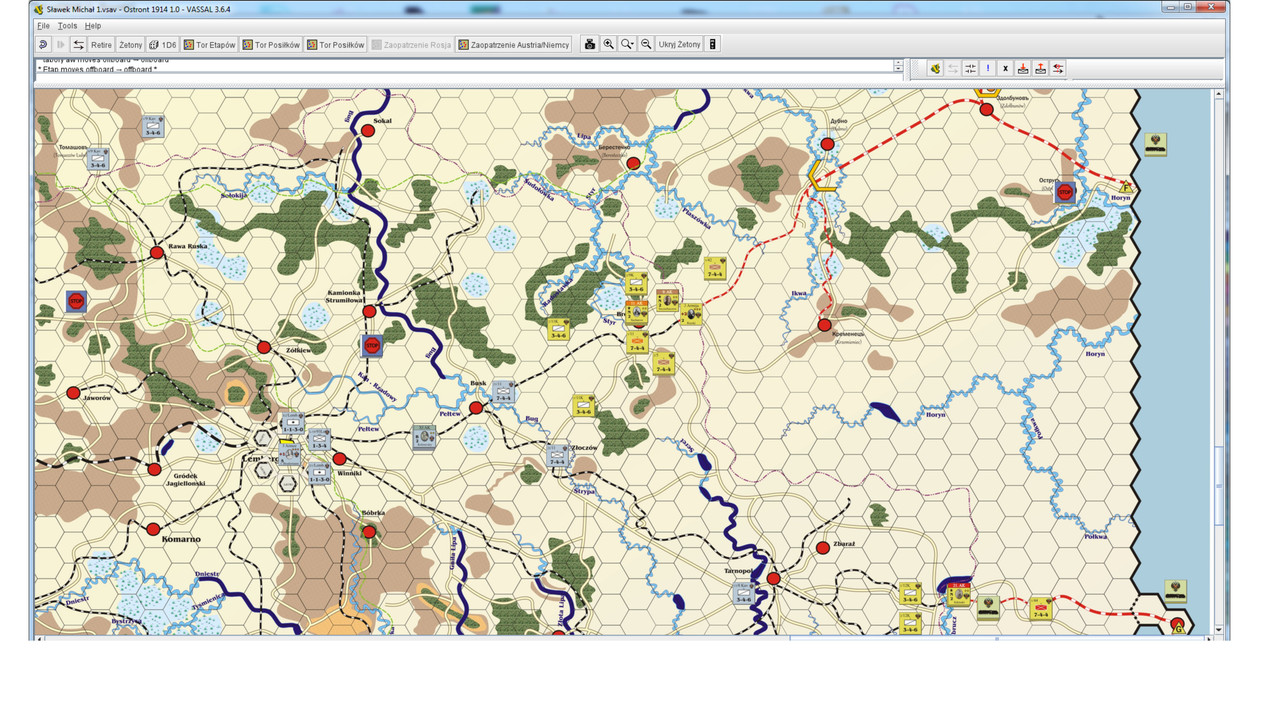This screenshot has height=701, width=1280.
Task: Click the map's horizontal scrollbar left arrow
Action: point(40,638)
